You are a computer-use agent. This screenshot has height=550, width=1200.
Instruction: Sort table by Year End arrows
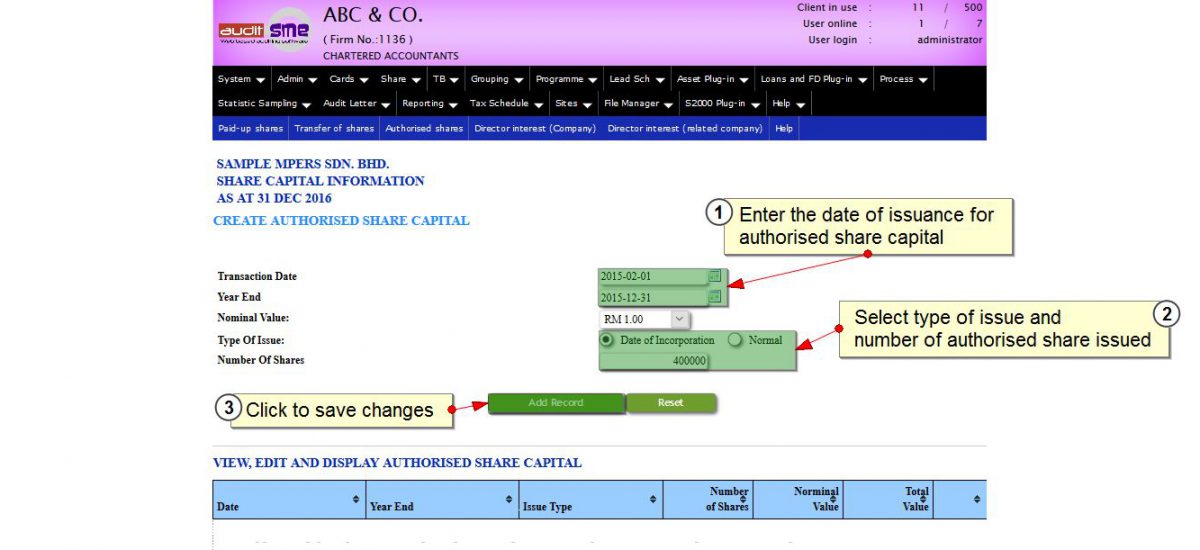[x=509, y=498]
